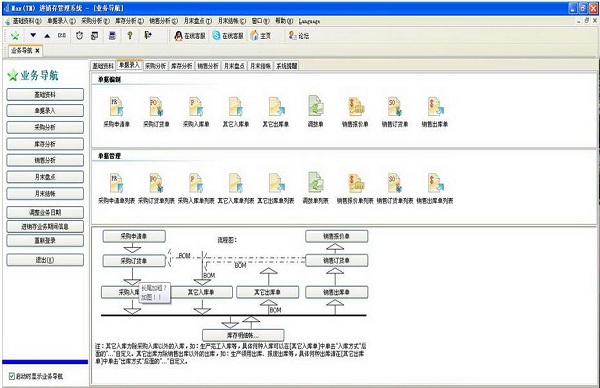Click 库存分析 button in left sidebar
The width and height of the screenshot is (600, 388).
[45, 144]
